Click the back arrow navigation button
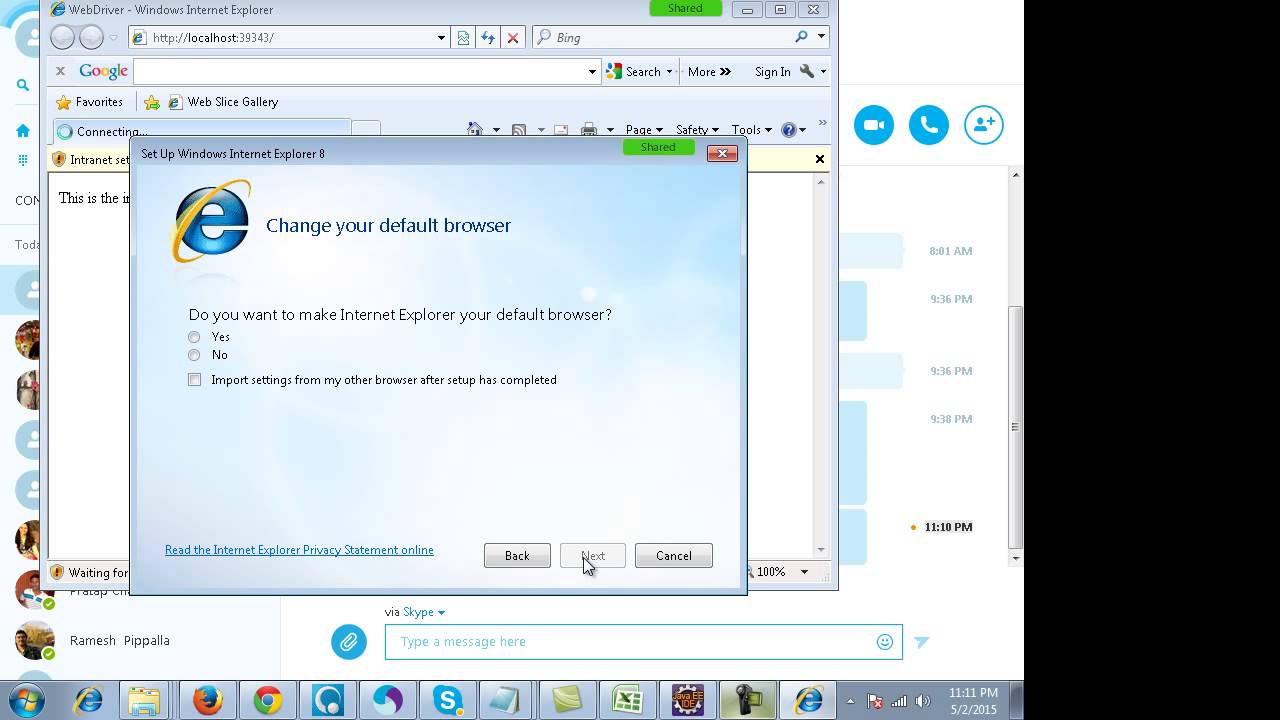This screenshot has width=1280, height=720. 63,38
